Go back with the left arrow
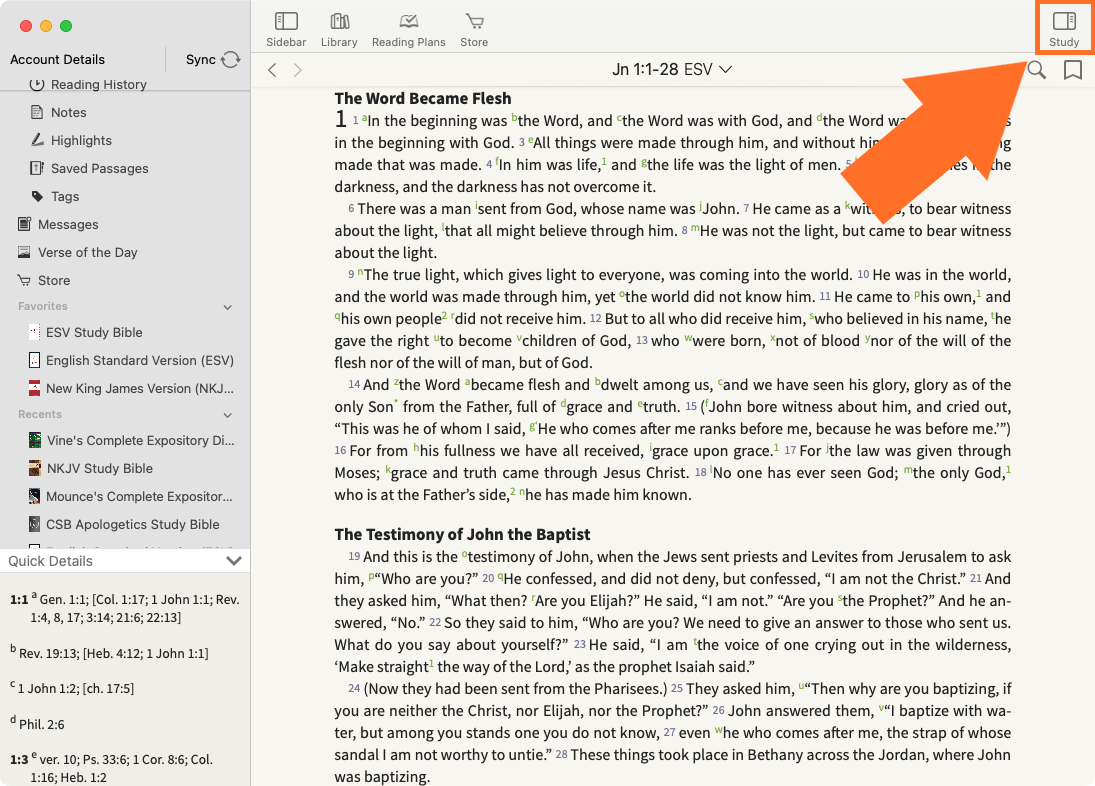The width and height of the screenshot is (1095, 786). [272, 70]
